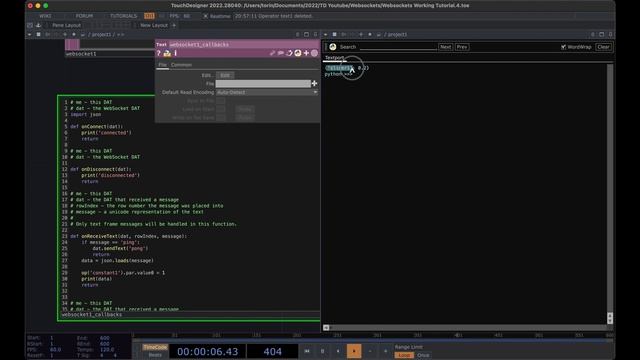Open TUTORIALS from the top bar

[x=123, y=16]
